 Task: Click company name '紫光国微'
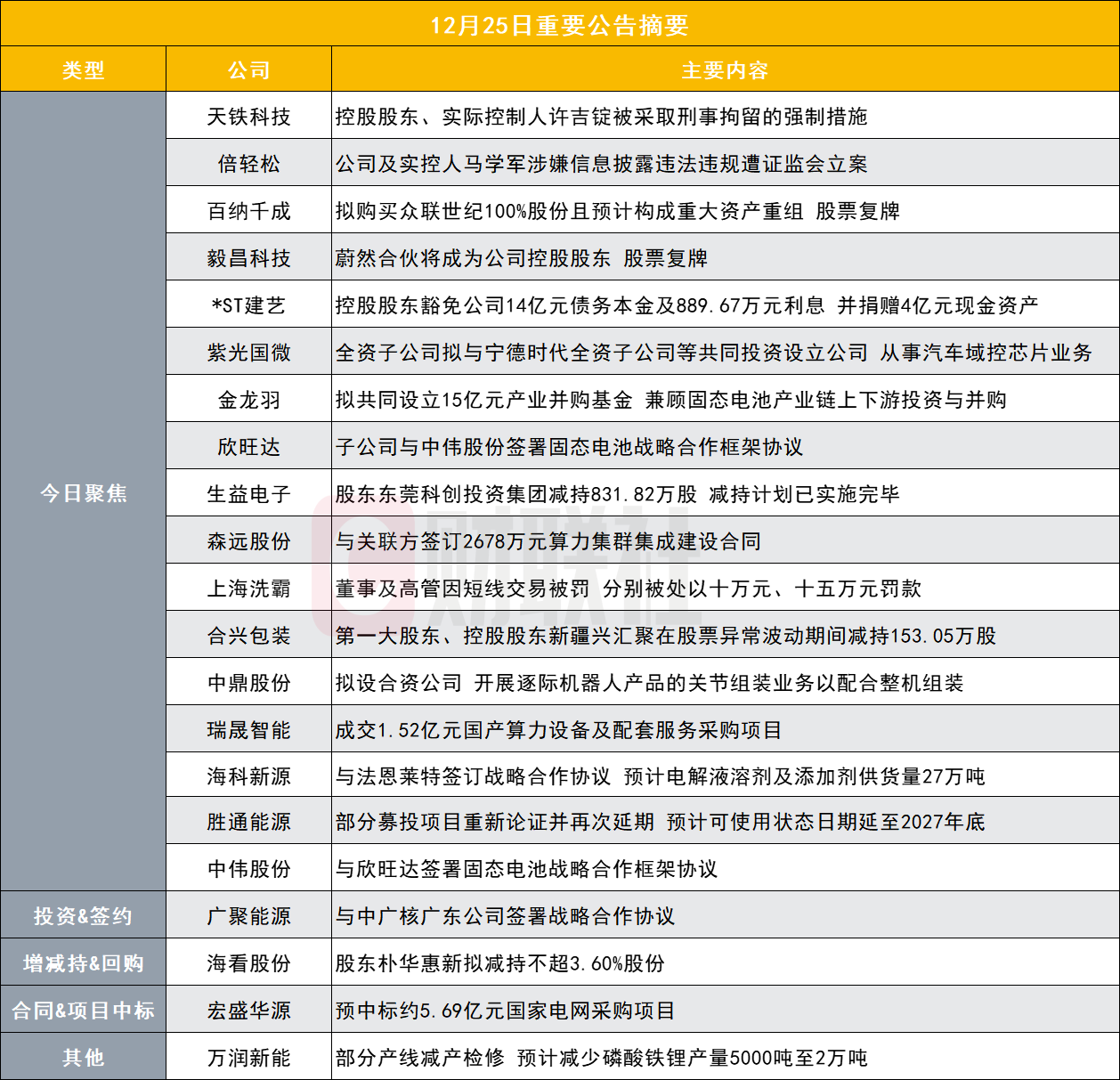click(x=248, y=353)
